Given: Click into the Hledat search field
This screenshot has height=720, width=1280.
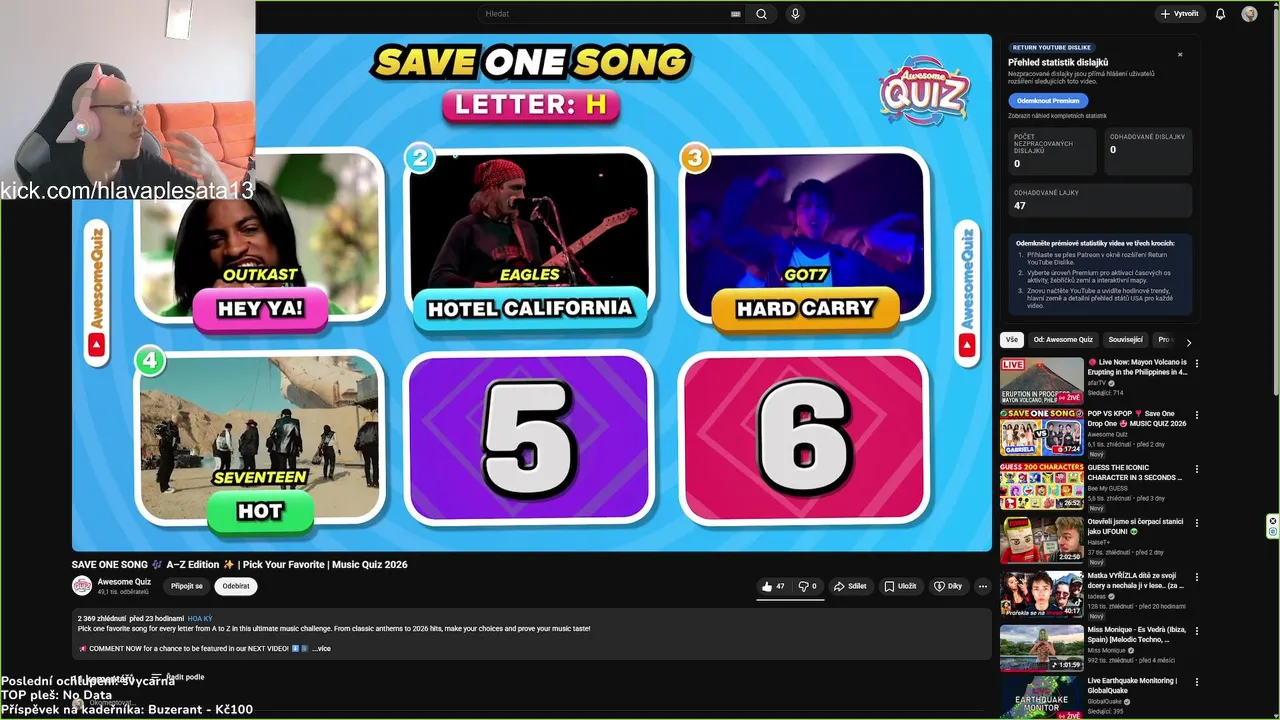Looking at the screenshot, I should [x=605, y=14].
